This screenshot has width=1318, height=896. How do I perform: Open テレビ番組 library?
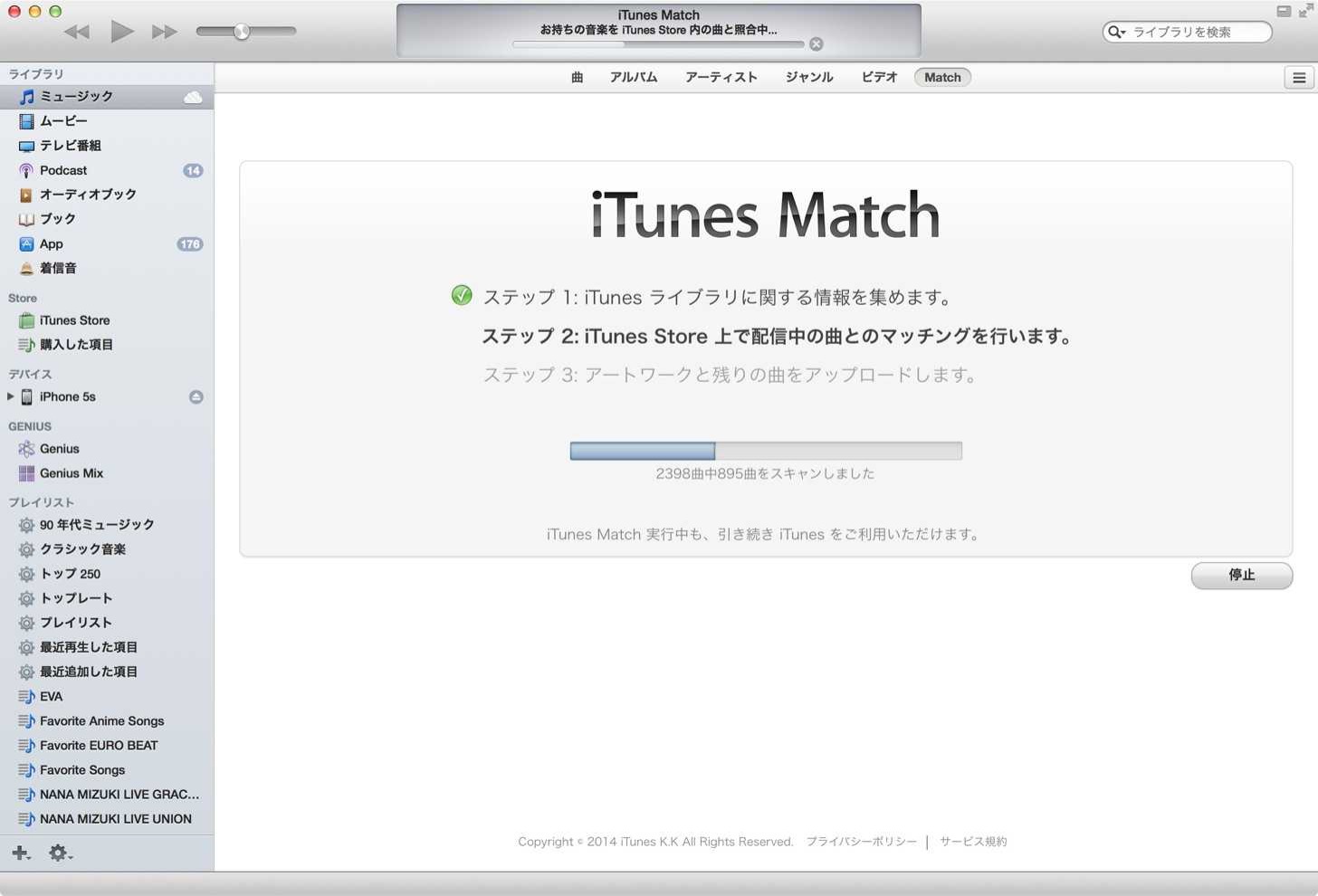(107, 146)
